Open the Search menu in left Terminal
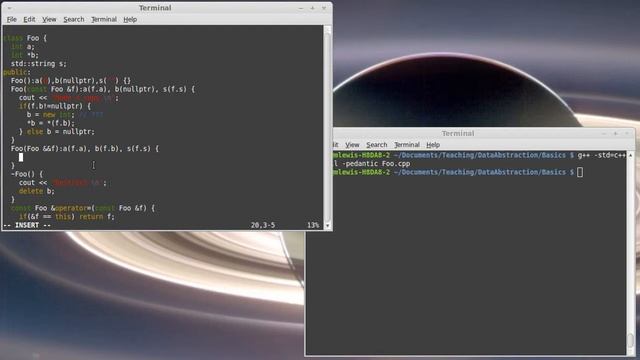The height and width of the screenshot is (360, 640). pos(73,19)
